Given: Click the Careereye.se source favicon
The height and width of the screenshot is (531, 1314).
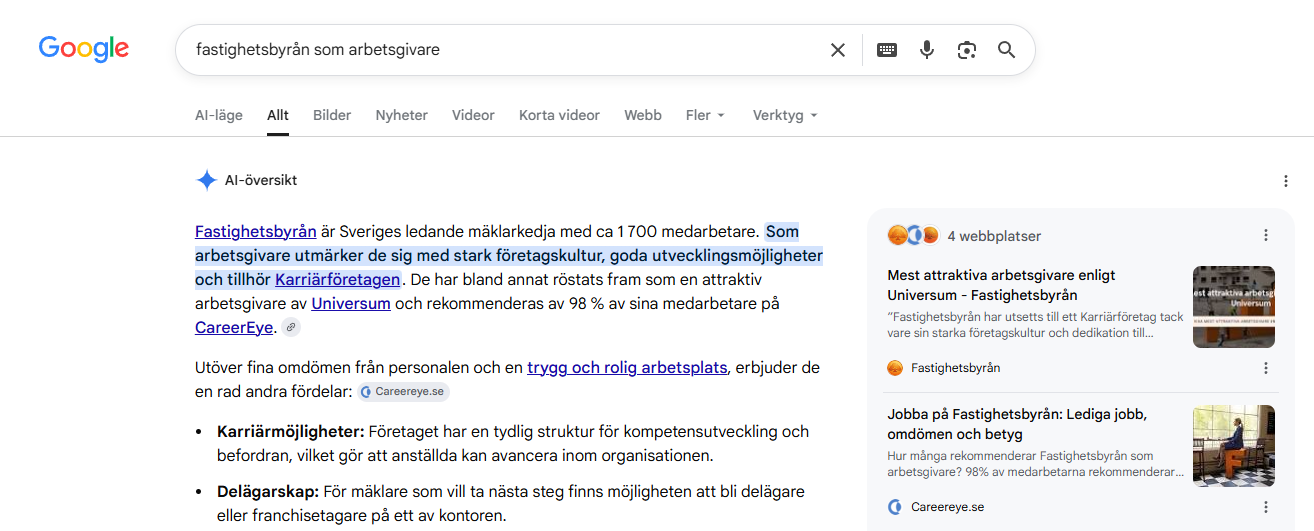Looking at the screenshot, I should 895,507.
